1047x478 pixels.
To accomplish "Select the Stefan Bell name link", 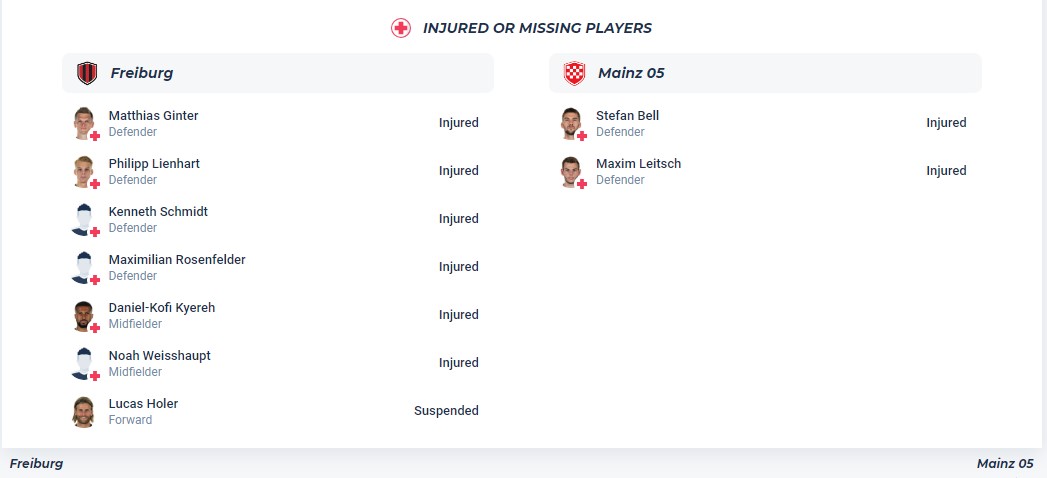I will [627, 115].
